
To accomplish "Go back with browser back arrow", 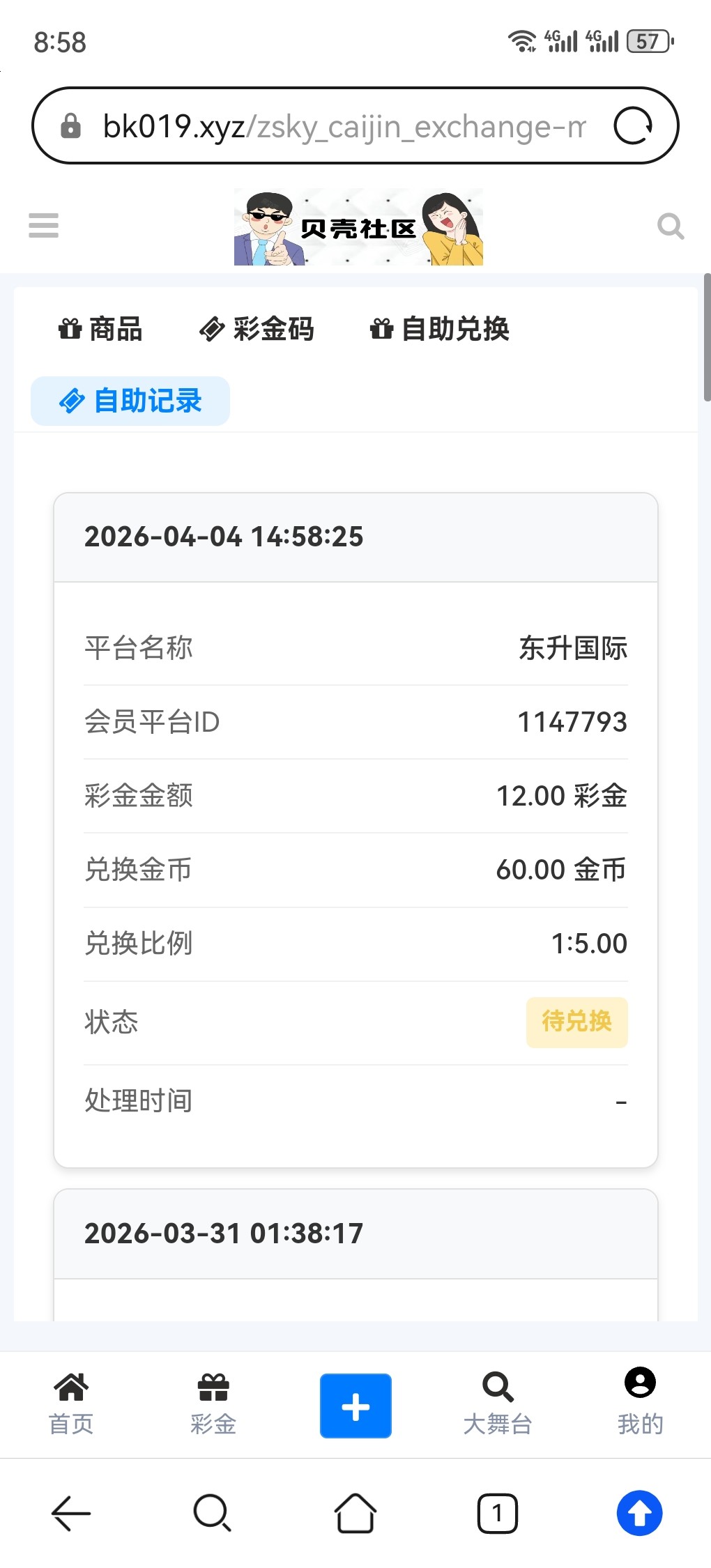I will click(x=71, y=1513).
